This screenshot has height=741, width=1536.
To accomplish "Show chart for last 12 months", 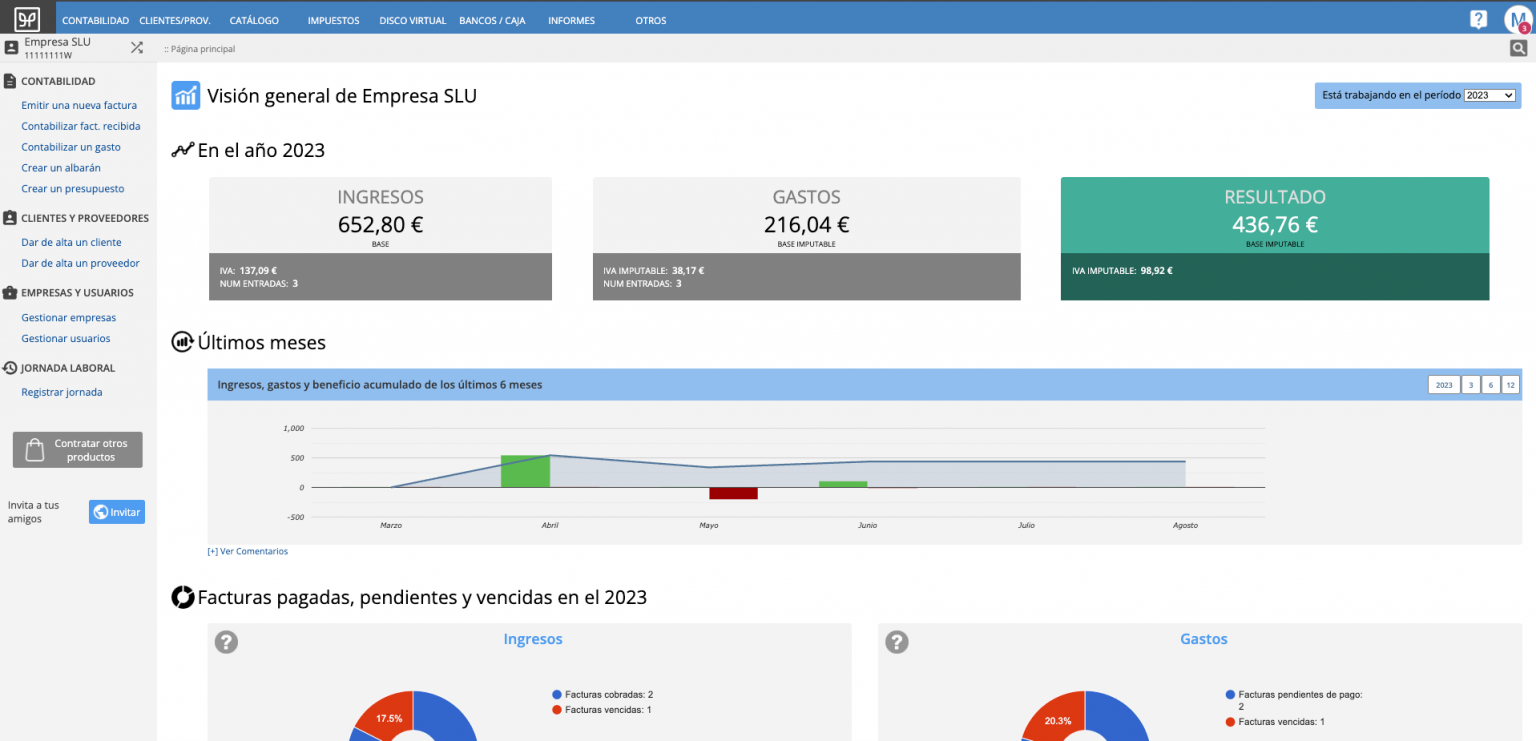I will click(1510, 385).
